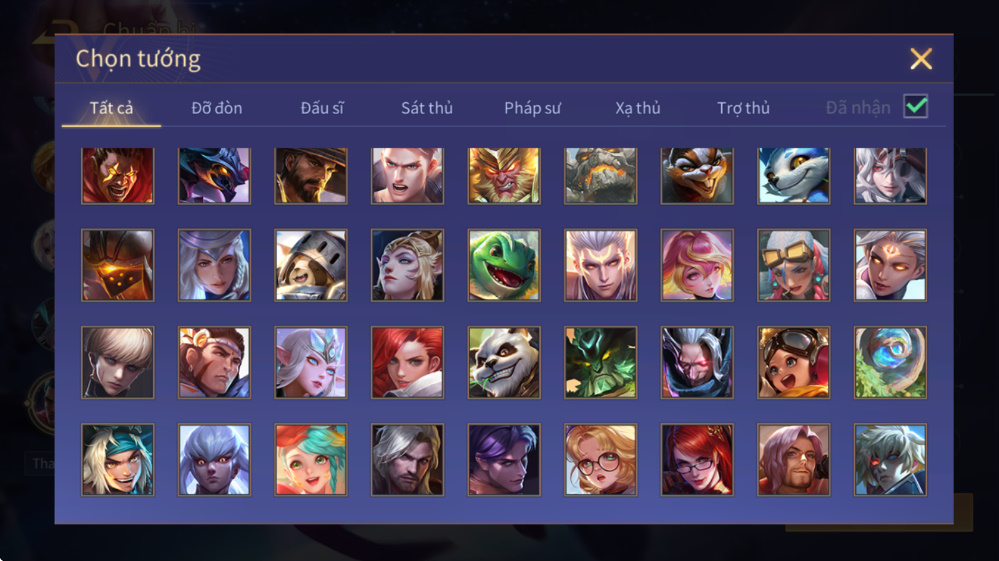
Task: Pick the golden monkey king hero
Action: [x=504, y=176]
